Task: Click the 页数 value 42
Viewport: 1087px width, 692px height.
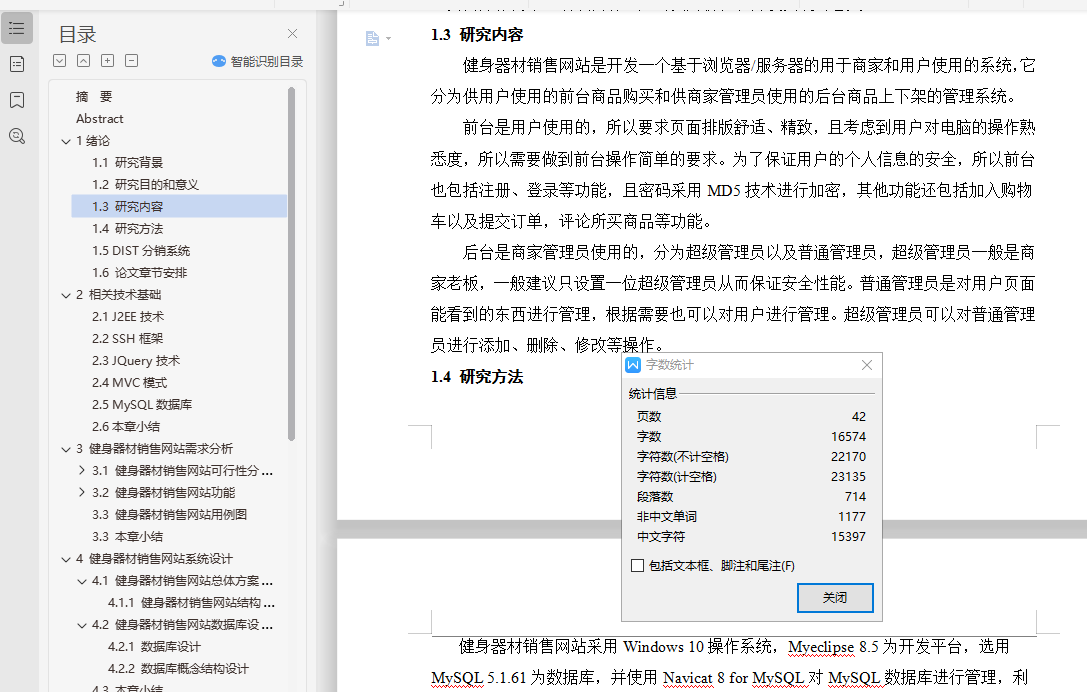Action: [x=858, y=417]
